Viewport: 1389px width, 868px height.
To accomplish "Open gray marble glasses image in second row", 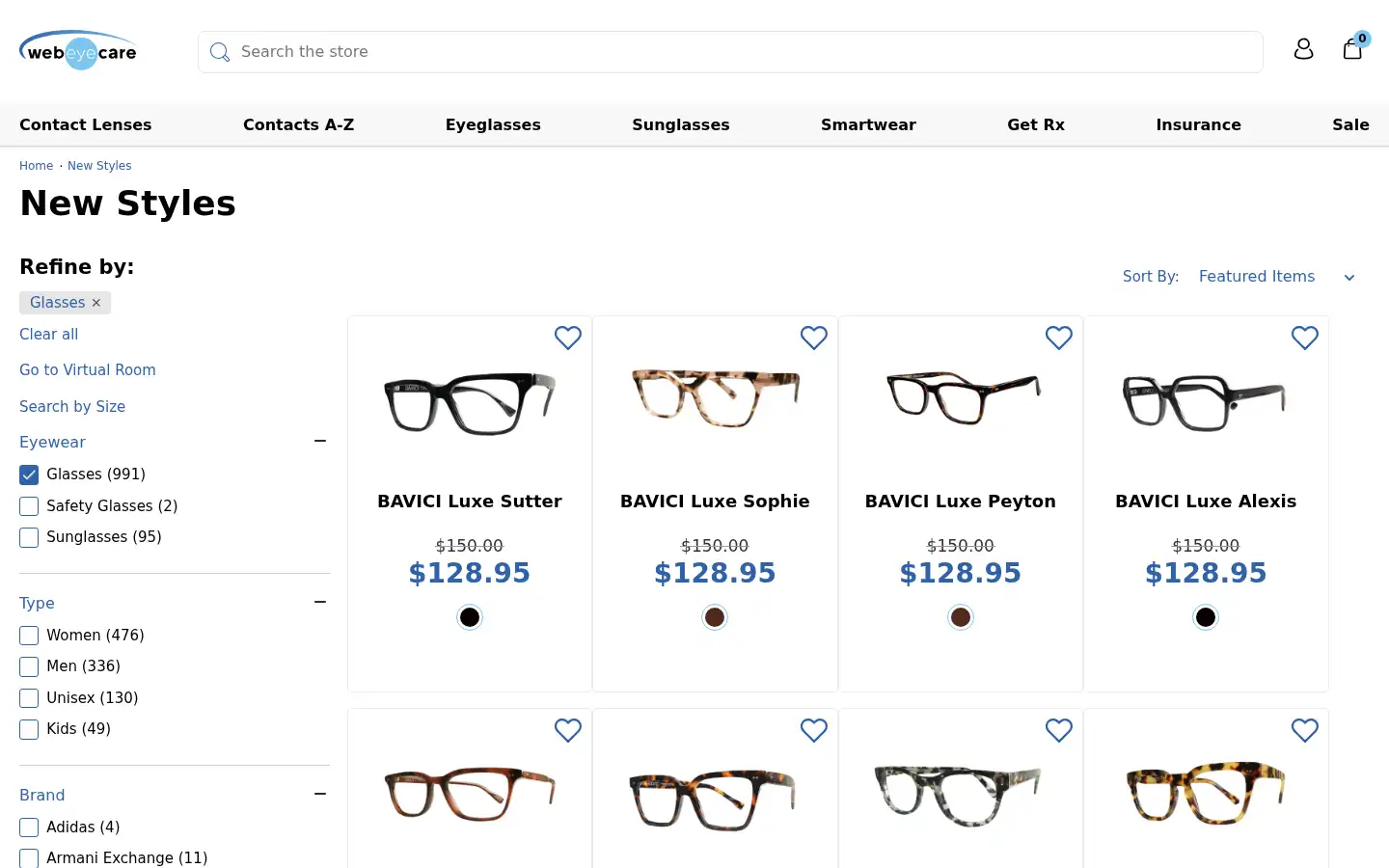I will coord(958,796).
